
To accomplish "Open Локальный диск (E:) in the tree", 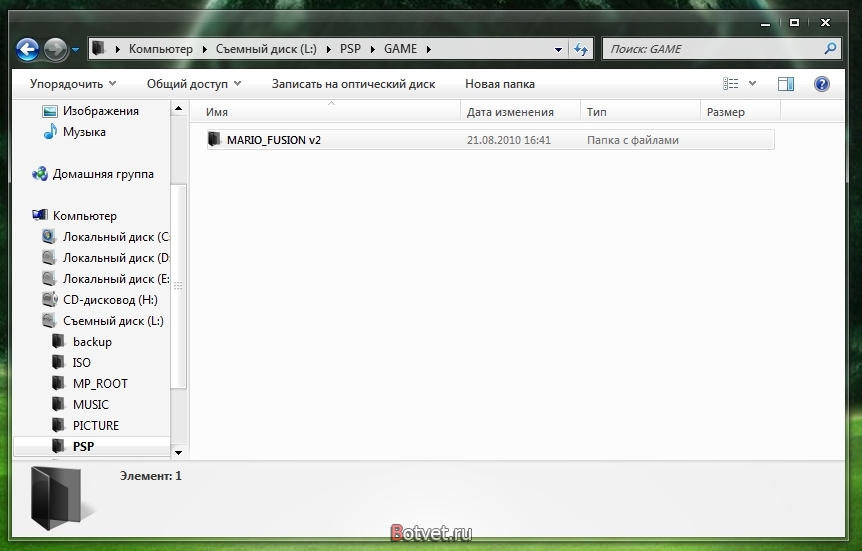I will pyautogui.click(x=115, y=279).
